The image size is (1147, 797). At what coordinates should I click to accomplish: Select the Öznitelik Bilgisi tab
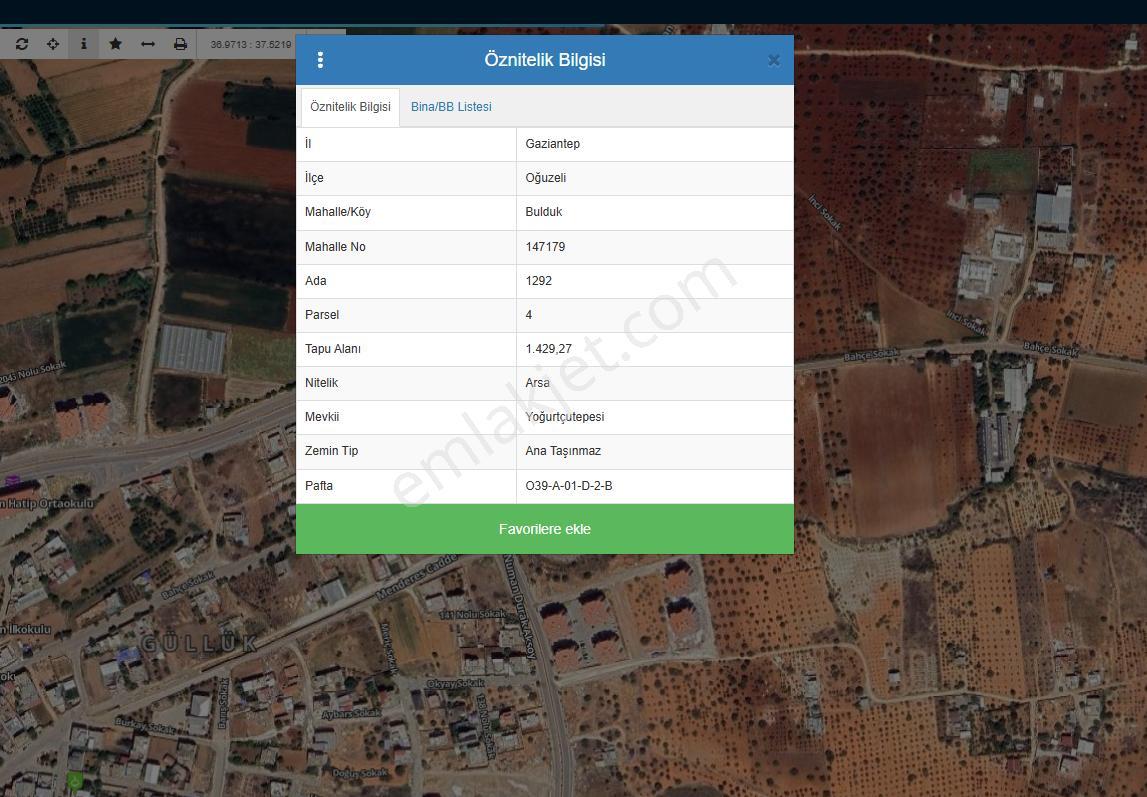click(x=350, y=107)
